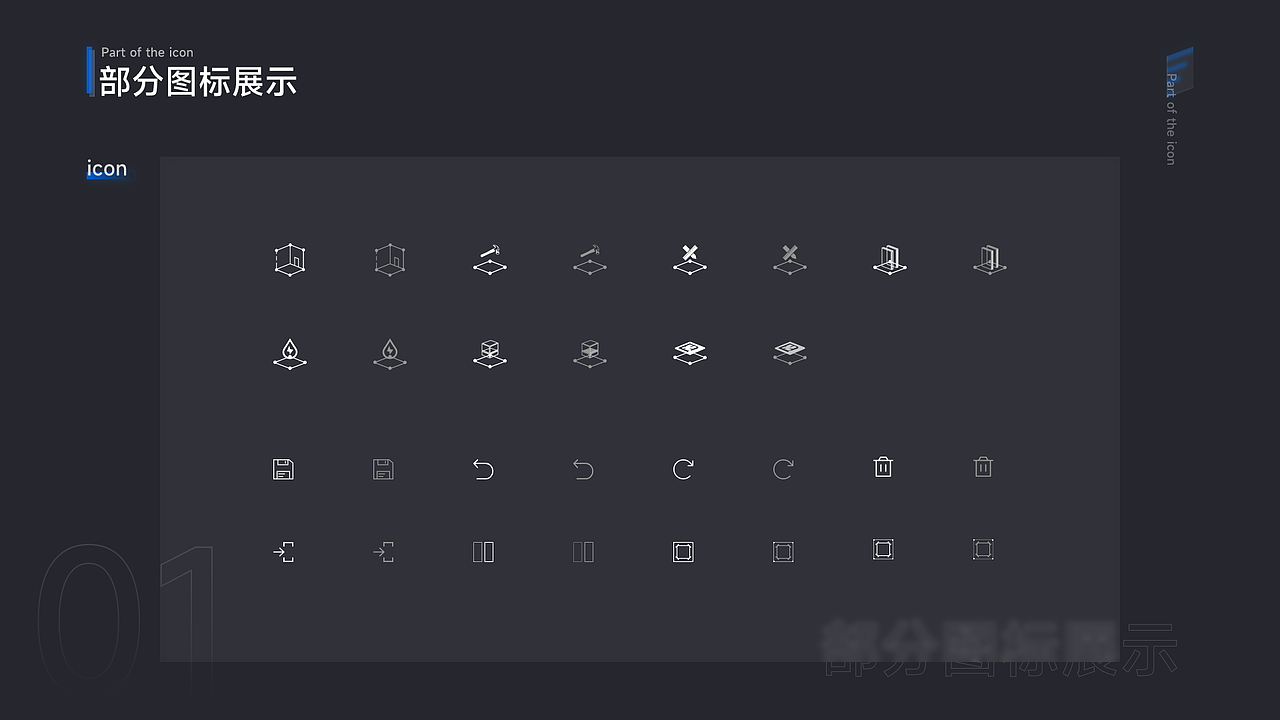Select the bright upright door panels icon

[889, 259]
